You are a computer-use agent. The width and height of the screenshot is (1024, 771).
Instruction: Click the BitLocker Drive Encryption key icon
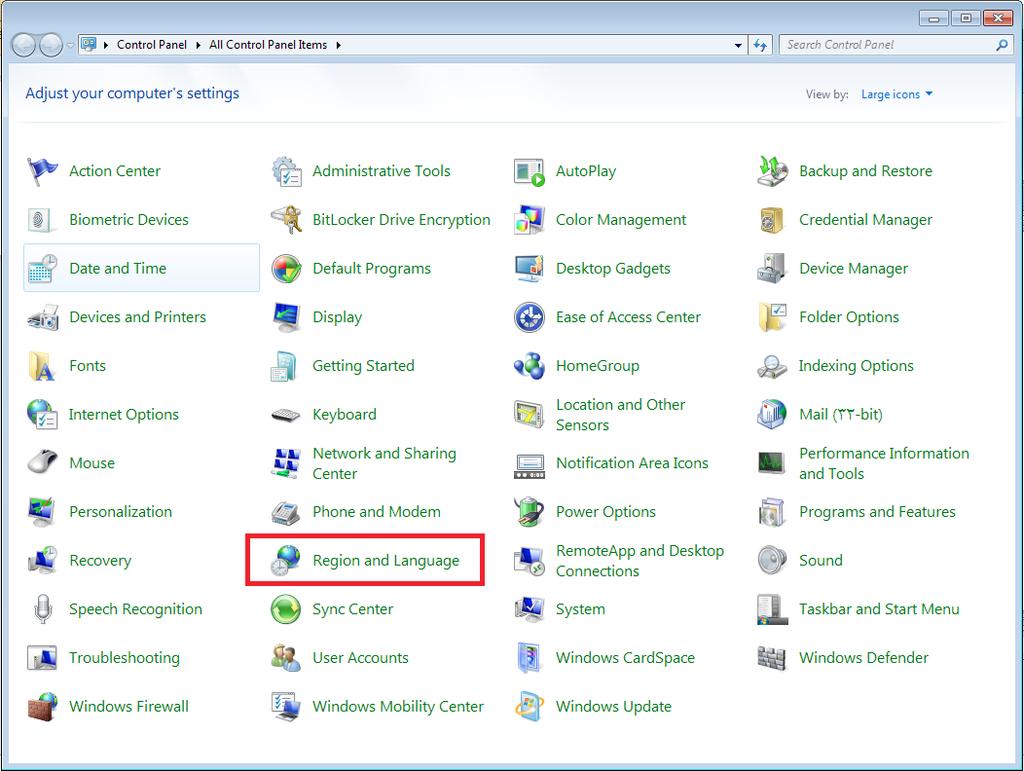(x=286, y=219)
